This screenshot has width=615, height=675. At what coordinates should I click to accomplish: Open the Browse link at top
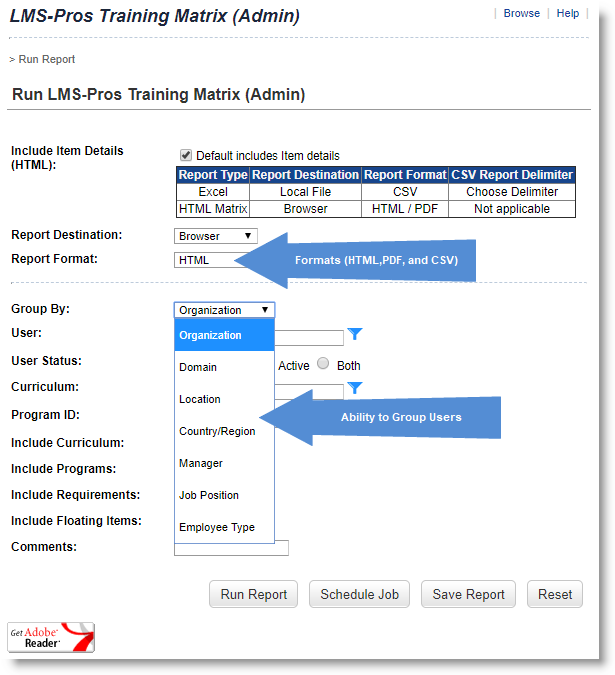click(x=521, y=13)
